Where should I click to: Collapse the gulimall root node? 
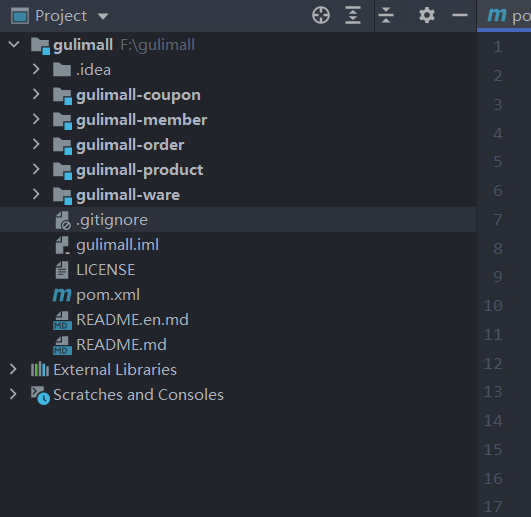click(14, 44)
